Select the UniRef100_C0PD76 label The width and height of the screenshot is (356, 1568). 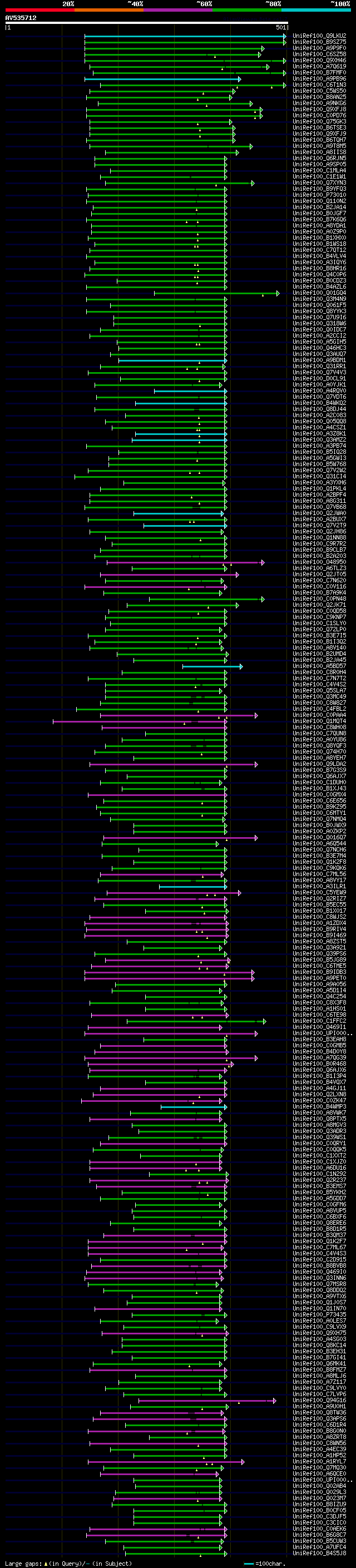pos(319,115)
